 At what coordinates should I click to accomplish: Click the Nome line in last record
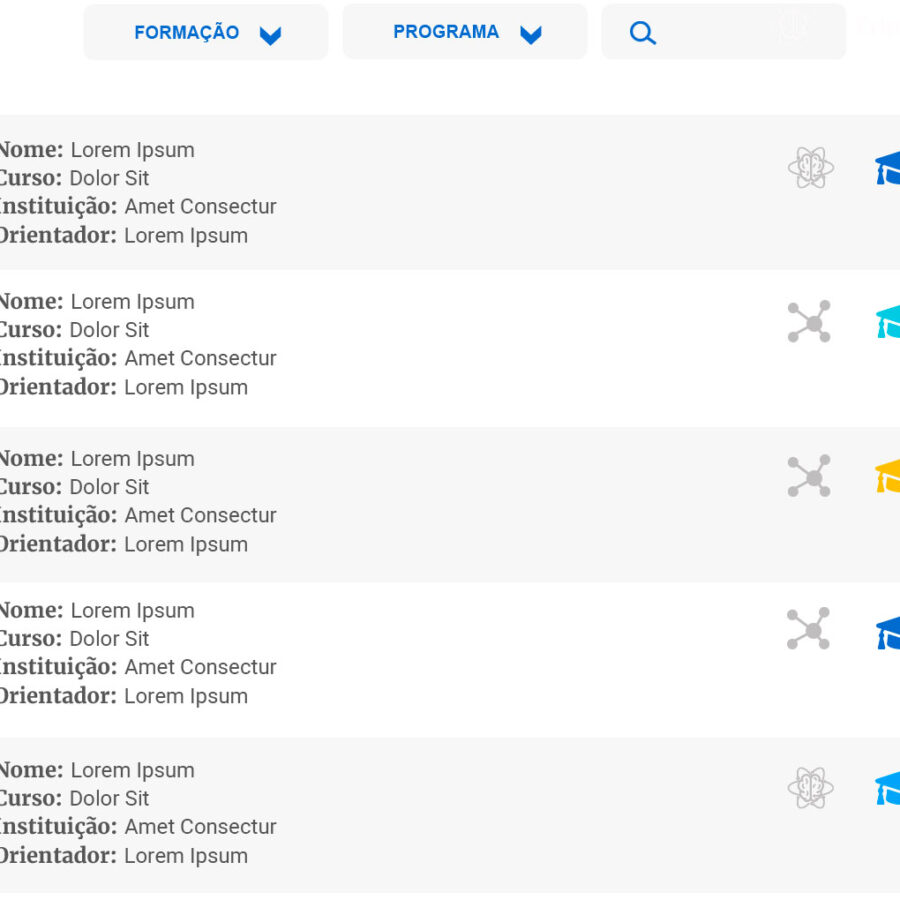(97, 770)
